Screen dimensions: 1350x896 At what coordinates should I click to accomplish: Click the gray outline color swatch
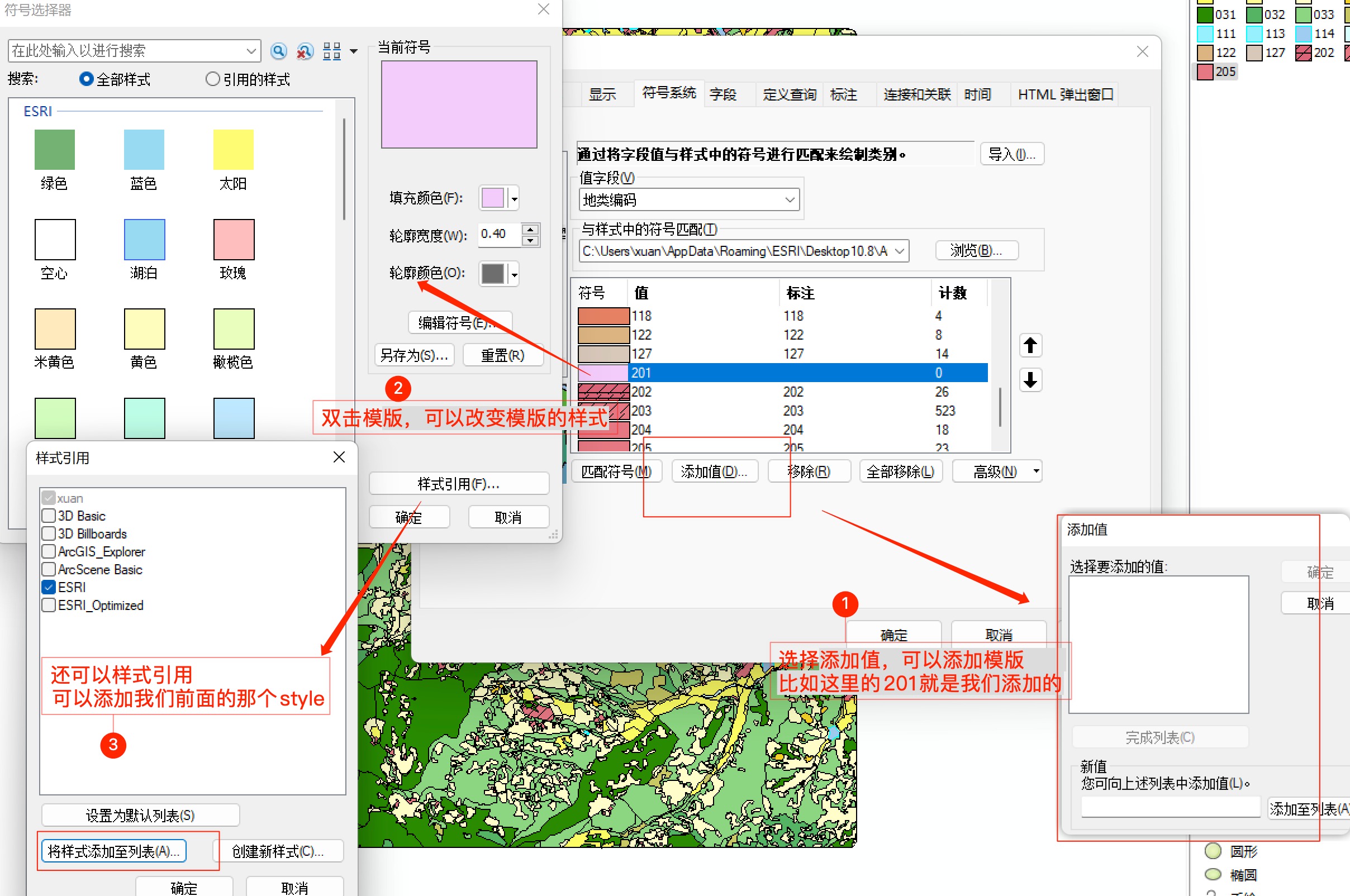pos(493,274)
